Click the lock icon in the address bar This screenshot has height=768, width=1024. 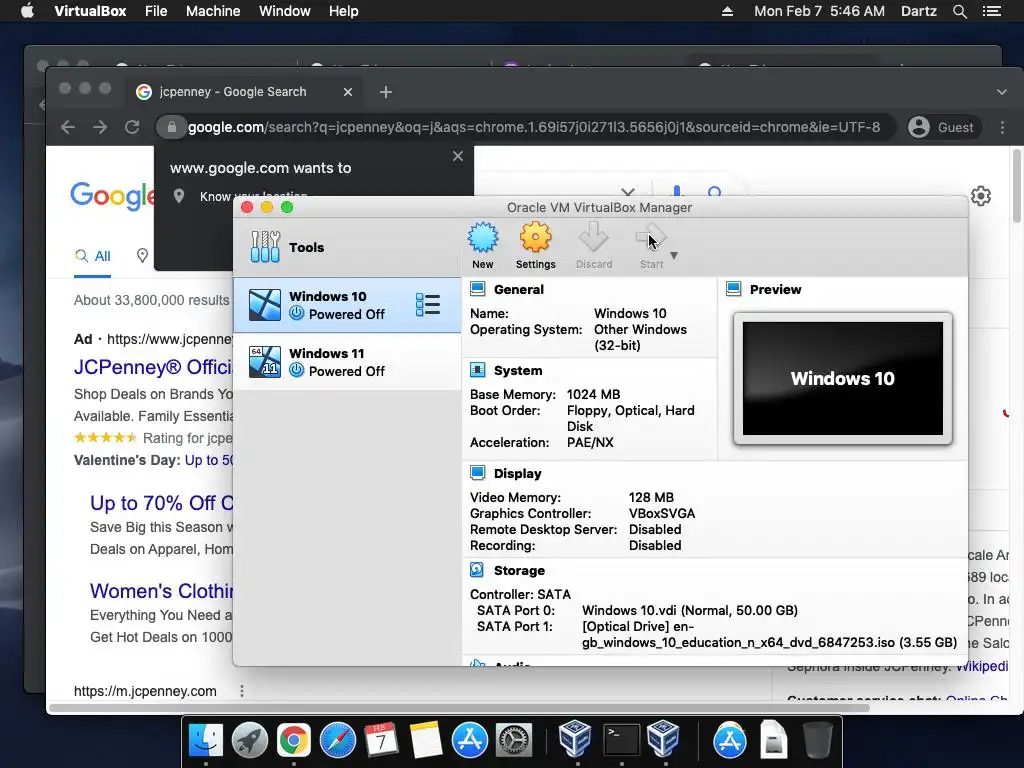(x=172, y=127)
